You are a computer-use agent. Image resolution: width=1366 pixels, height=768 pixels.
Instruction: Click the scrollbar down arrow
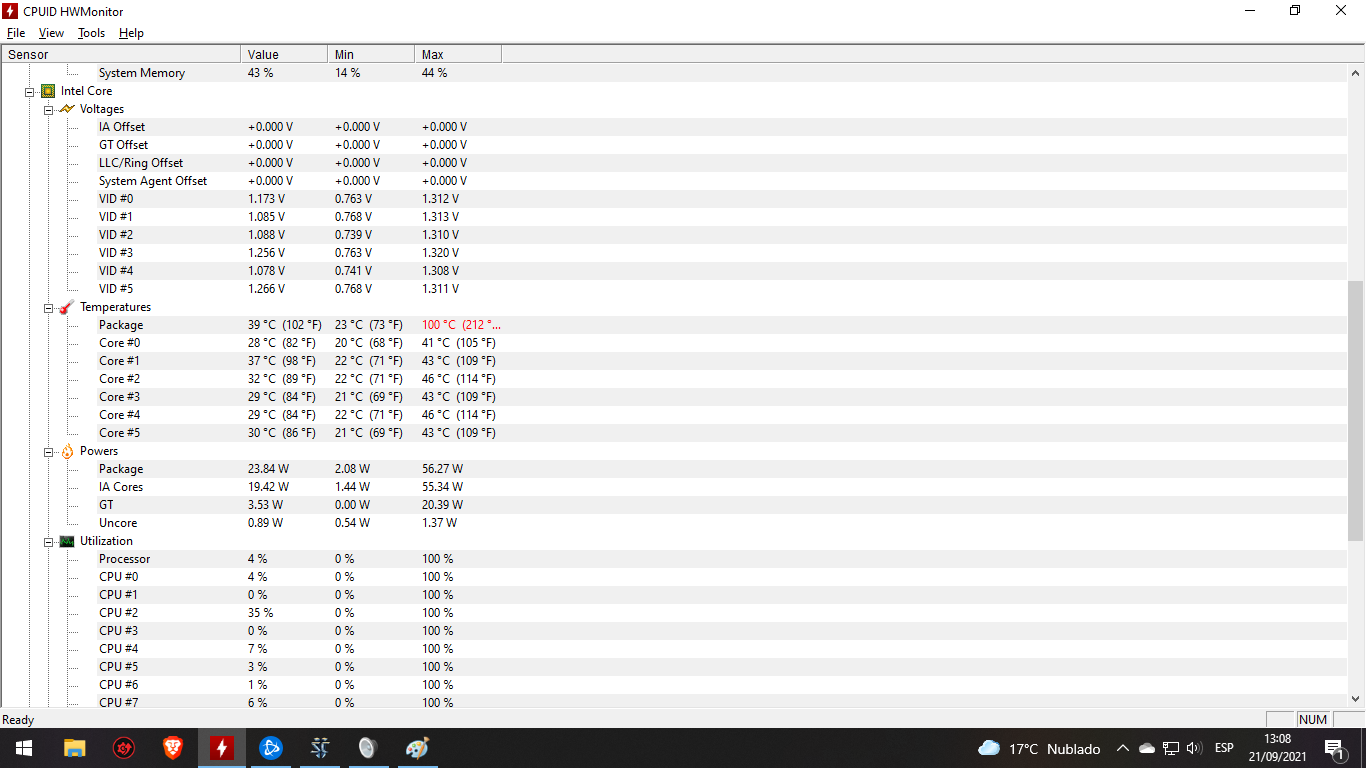click(x=1356, y=699)
